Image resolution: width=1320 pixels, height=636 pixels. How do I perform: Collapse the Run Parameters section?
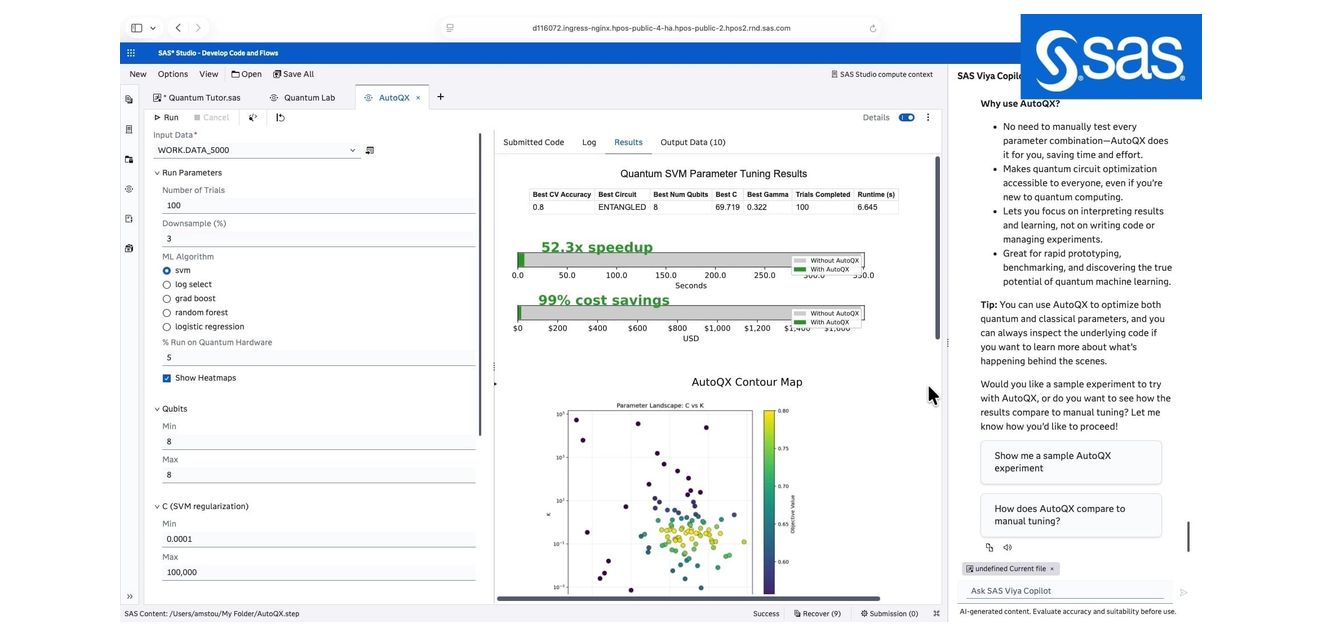coord(157,173)
